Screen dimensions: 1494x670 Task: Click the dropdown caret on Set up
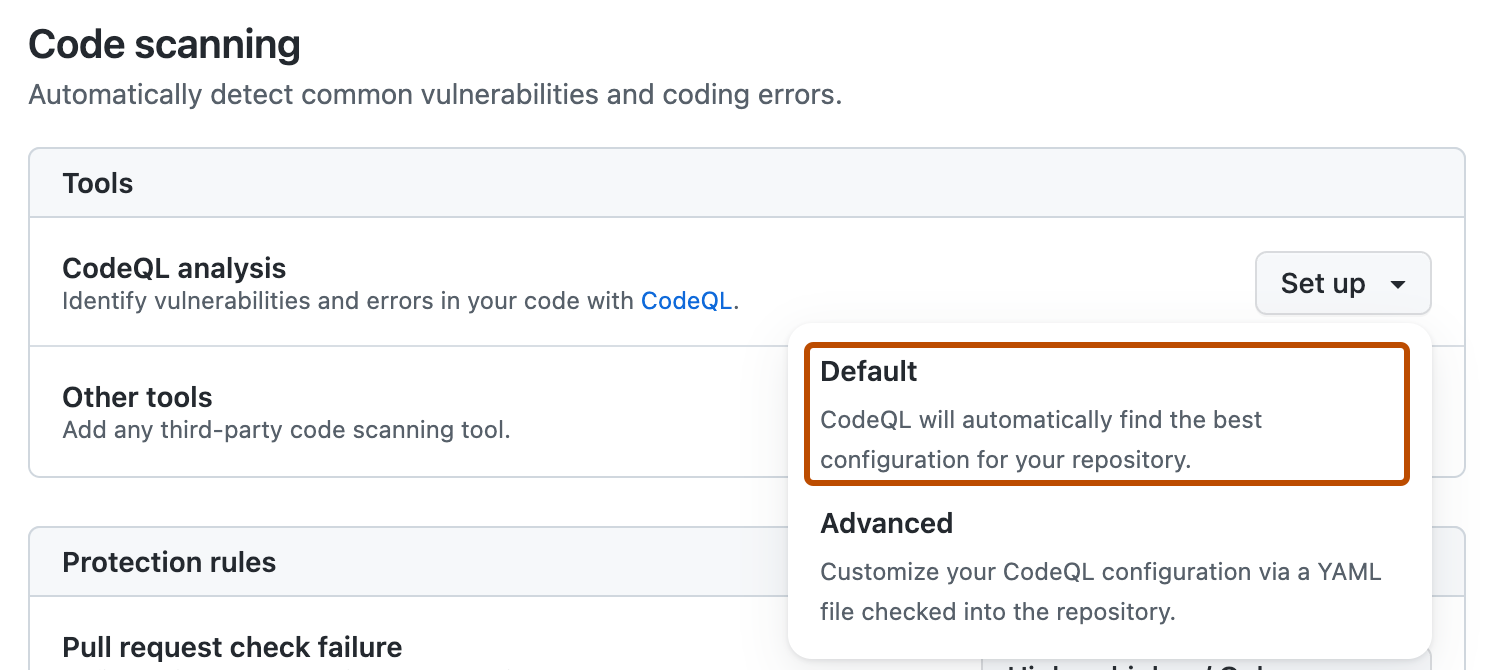coord(1400,284)
